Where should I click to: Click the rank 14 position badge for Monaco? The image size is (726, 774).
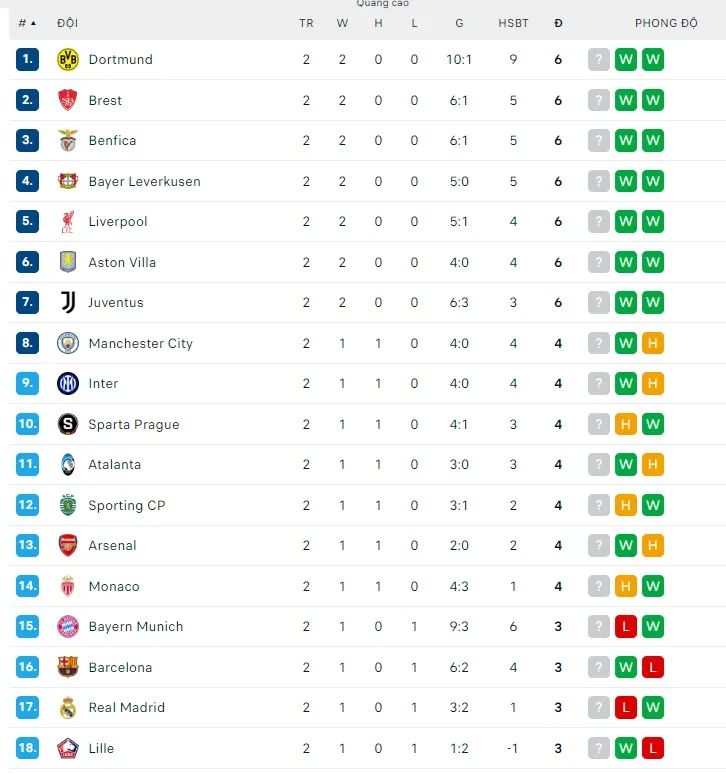(27, 586)
